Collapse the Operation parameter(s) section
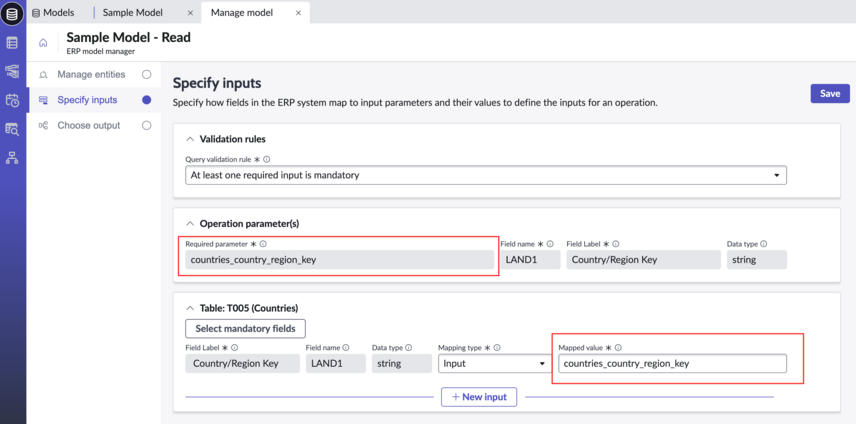Screen dimensions: 856x424 click(x=190, y=224)
